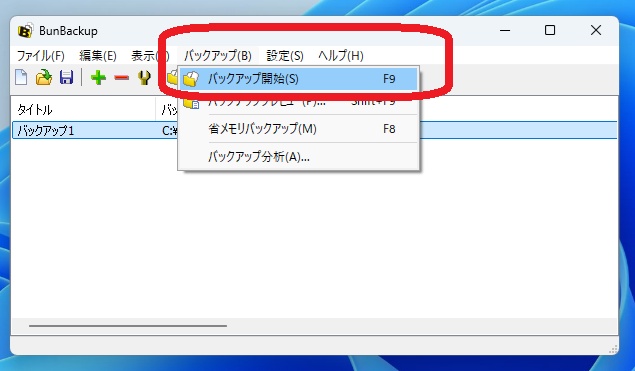The image size is (635, 371).
Task: Minimize the BunBackup window
Action: coord(505,30)
